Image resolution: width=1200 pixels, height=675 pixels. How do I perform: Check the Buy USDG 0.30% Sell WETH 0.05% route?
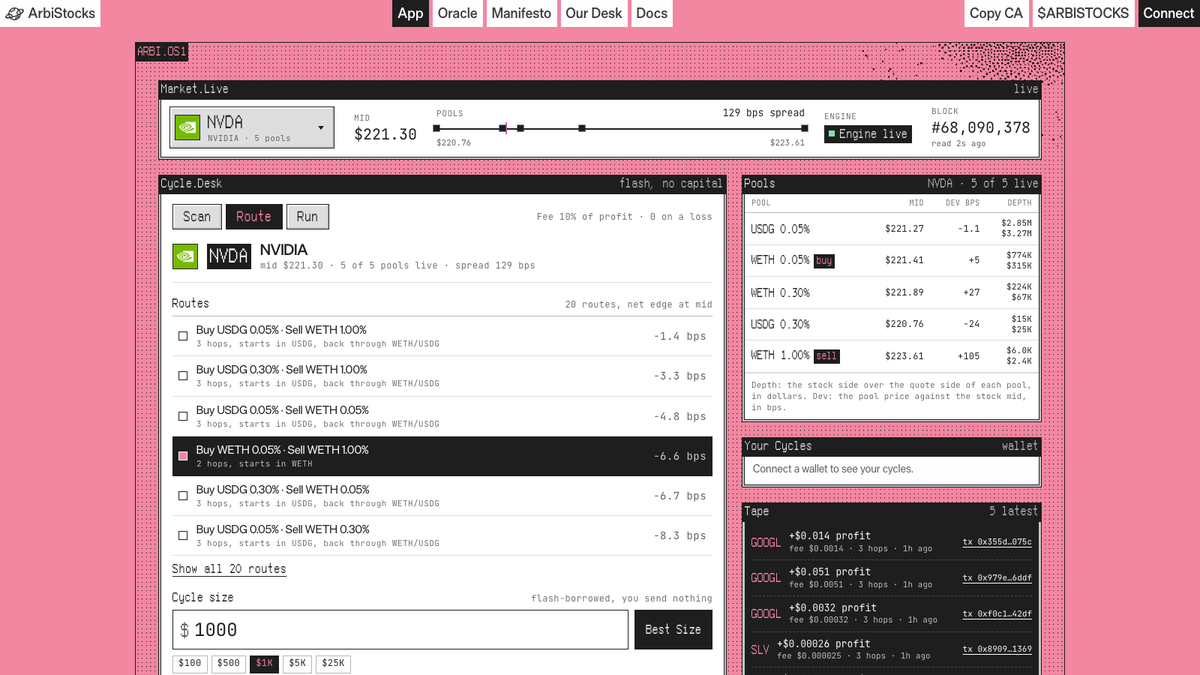click(183, 496)
